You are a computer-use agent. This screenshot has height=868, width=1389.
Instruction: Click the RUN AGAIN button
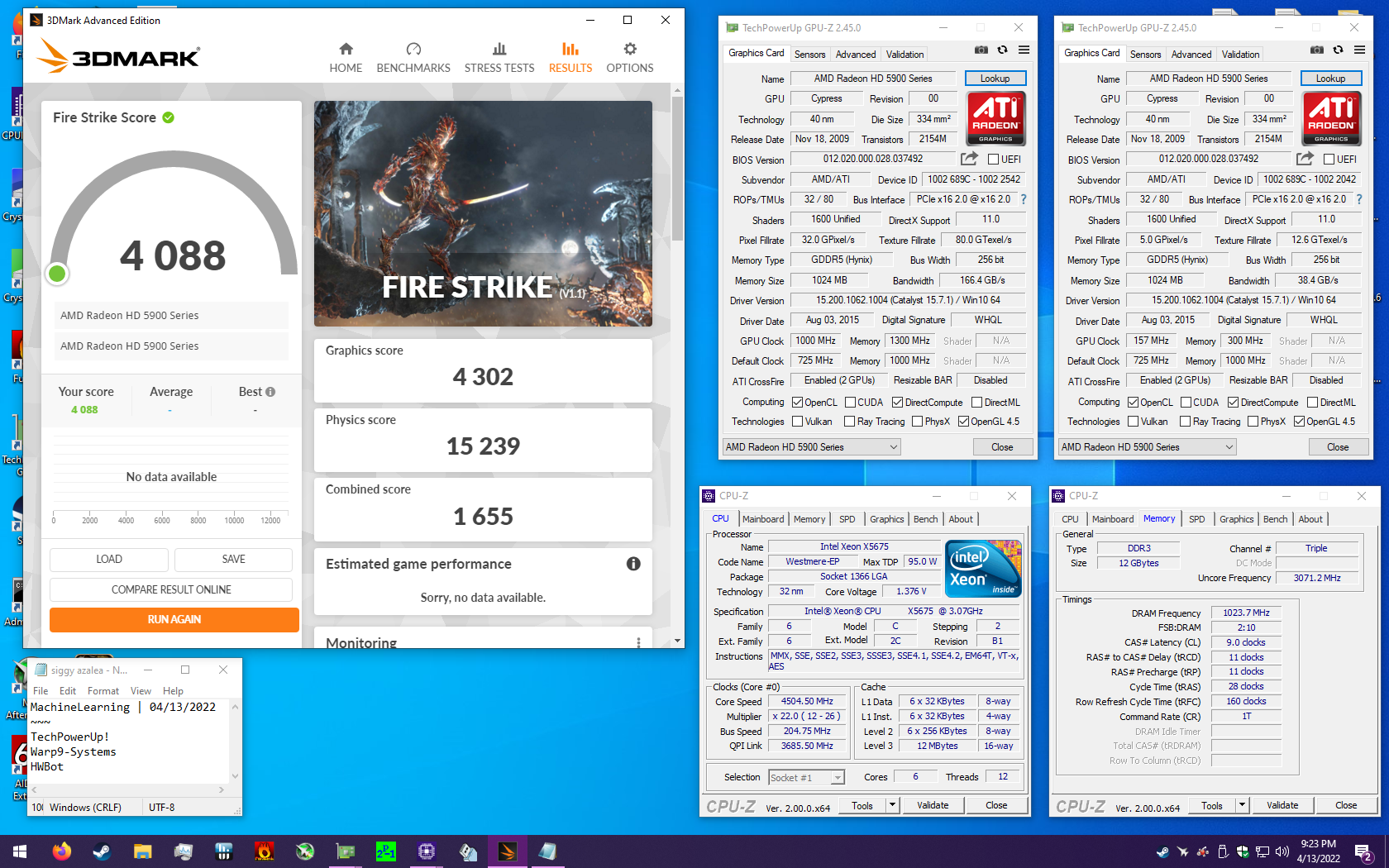coord(174,619)
